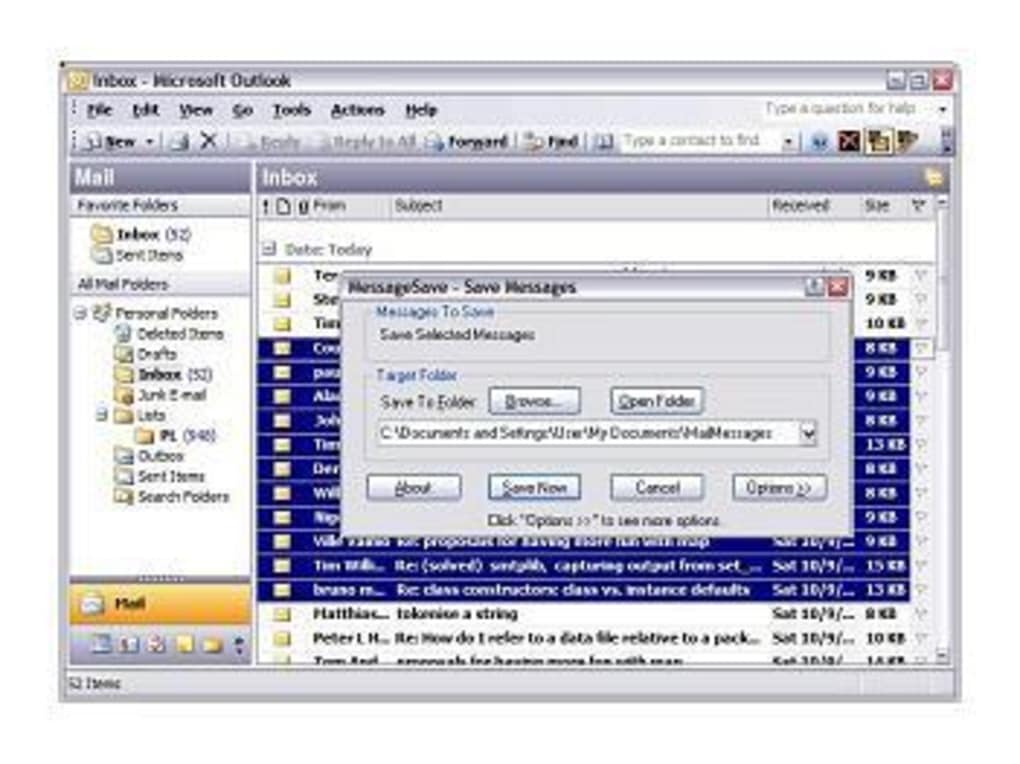The width and height of the screenshot is (1020, 764).
Task: Click the Forward toolbar button
Action: [466, 141]
